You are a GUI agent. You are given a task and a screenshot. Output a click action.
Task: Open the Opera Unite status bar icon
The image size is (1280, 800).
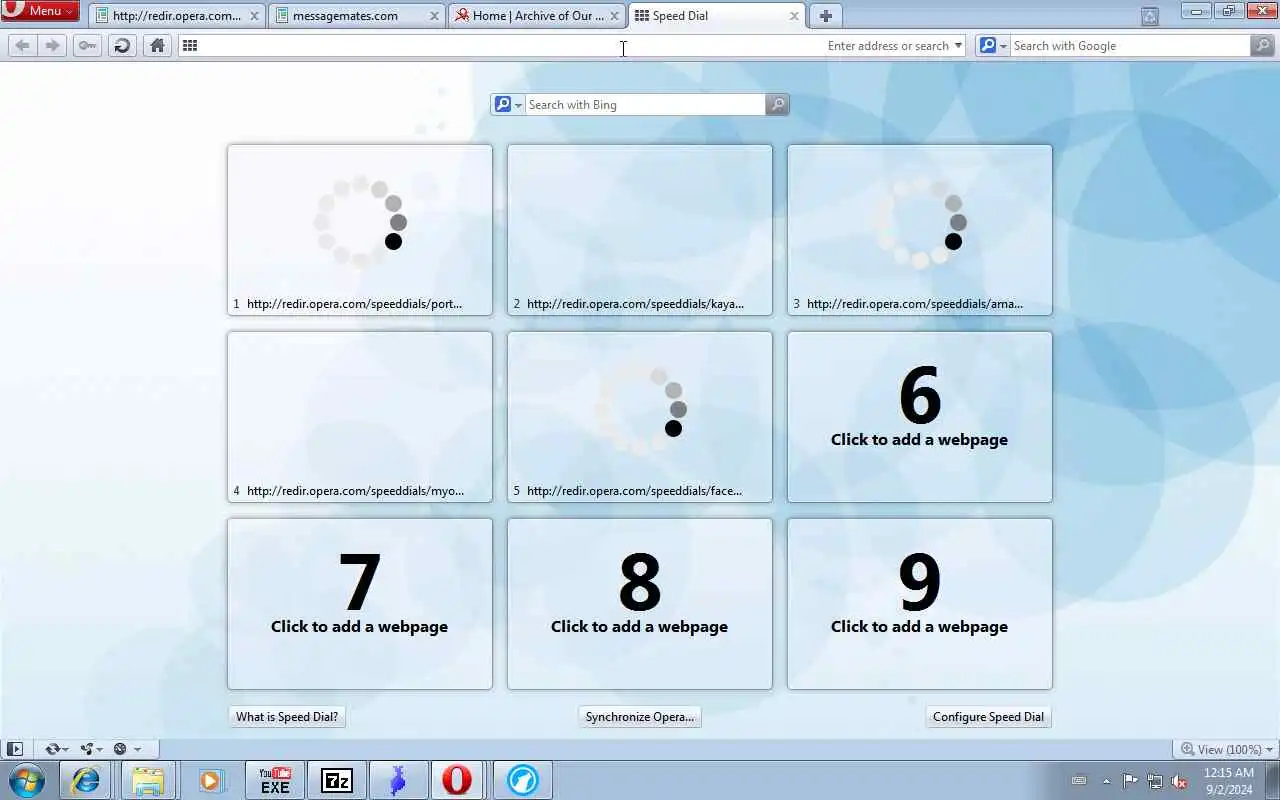coord(87,749)
